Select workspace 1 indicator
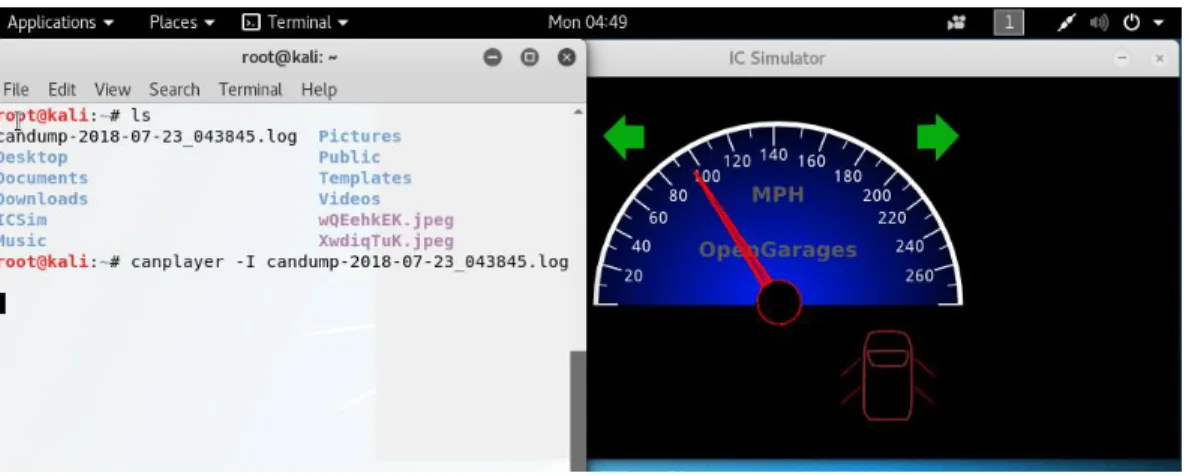The image size is (1189, 476). (1009, 23)
